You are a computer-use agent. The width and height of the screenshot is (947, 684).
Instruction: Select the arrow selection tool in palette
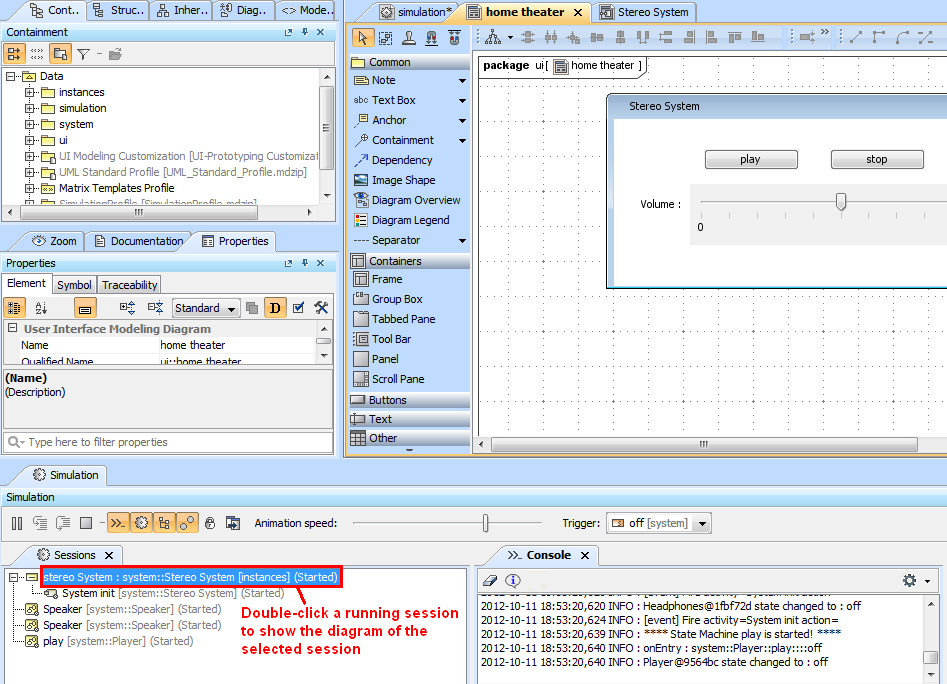[x=362, y=38]
